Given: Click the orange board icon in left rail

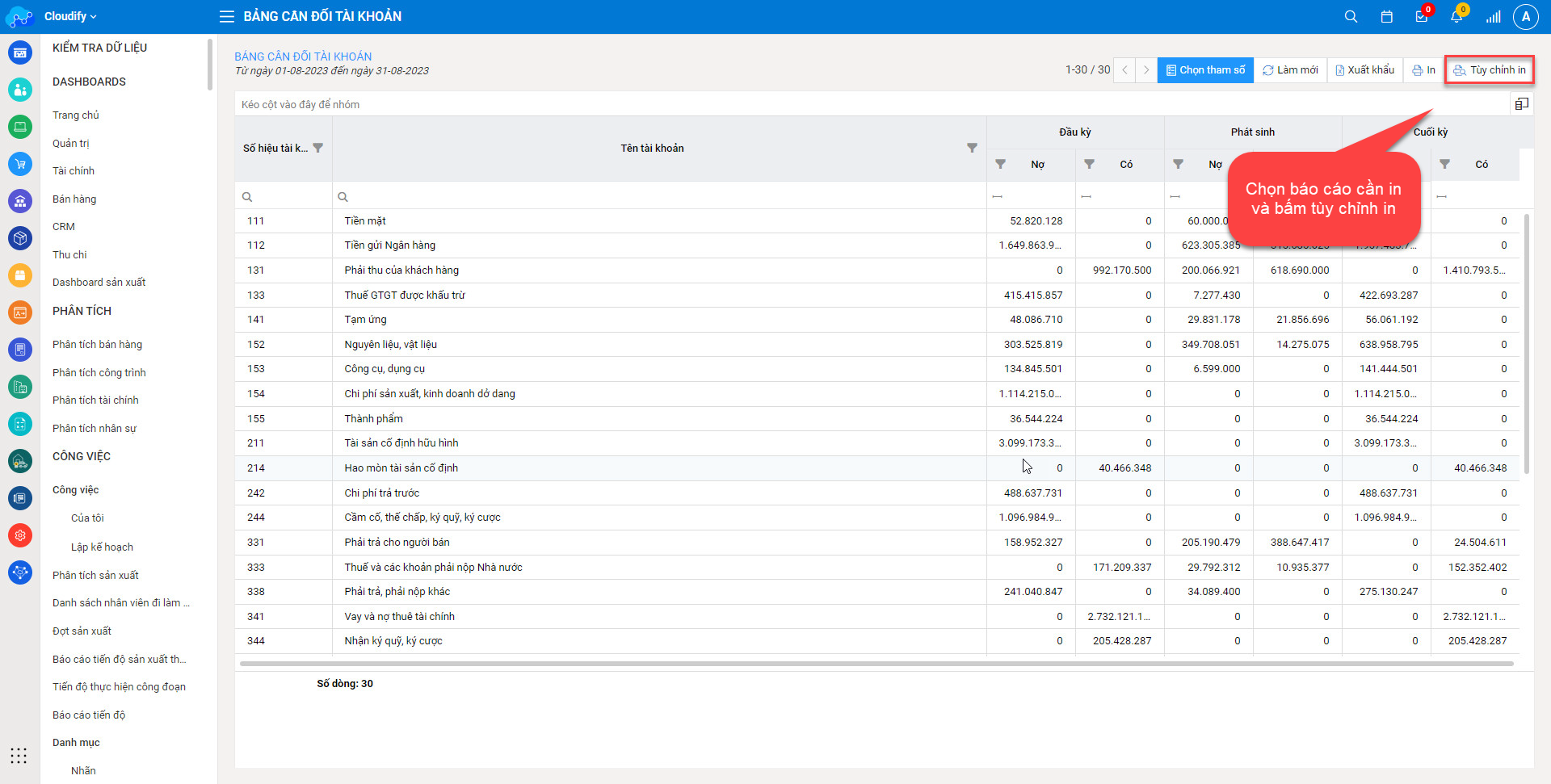Looking at the screenshot, I should click(20, 312).
